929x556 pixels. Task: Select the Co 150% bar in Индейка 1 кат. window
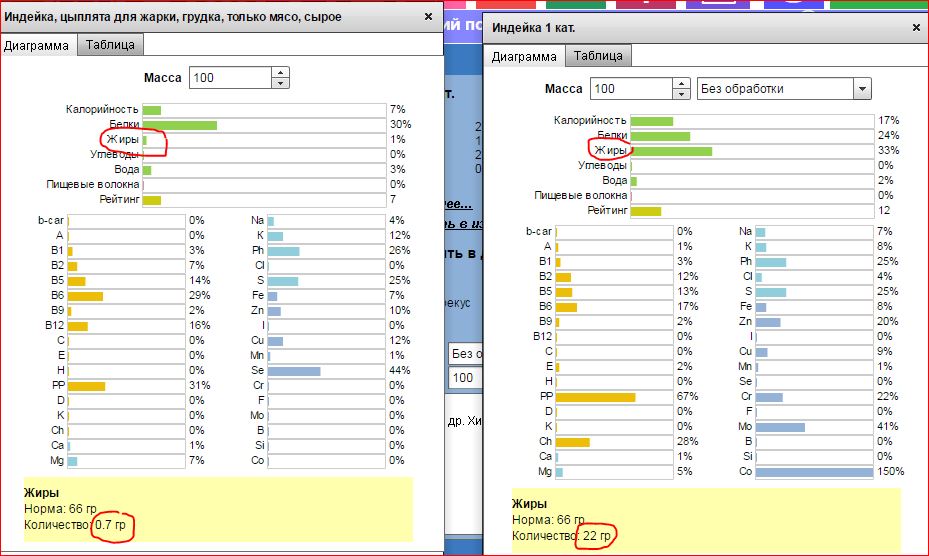(x=814, y=472)
